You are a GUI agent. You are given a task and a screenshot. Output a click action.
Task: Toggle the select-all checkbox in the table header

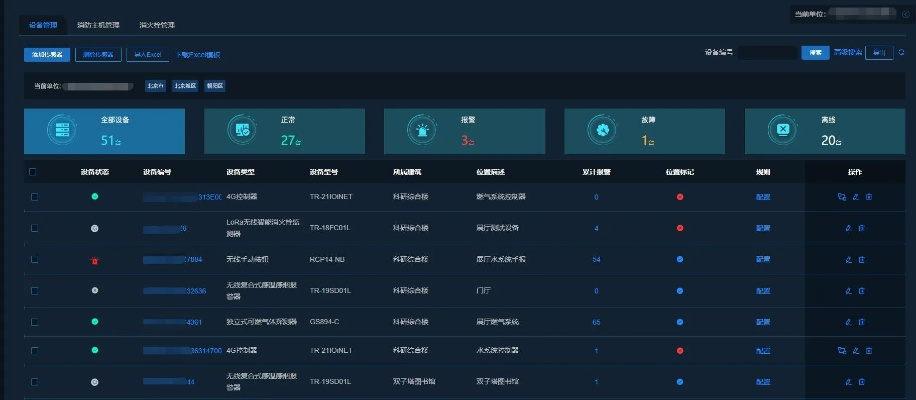(33, 172)
